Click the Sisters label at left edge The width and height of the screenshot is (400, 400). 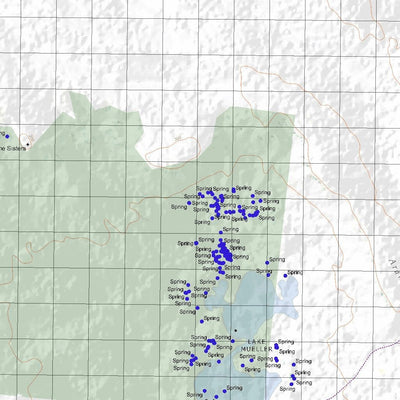pyautogui.click(x=13, y=149)
